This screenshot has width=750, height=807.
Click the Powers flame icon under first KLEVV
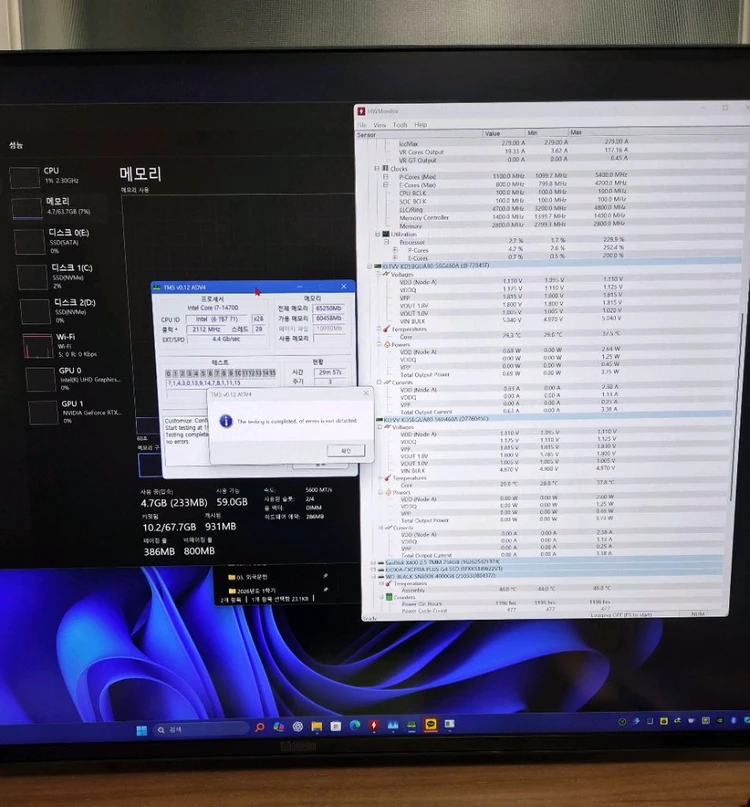click(x=387, y=344)
